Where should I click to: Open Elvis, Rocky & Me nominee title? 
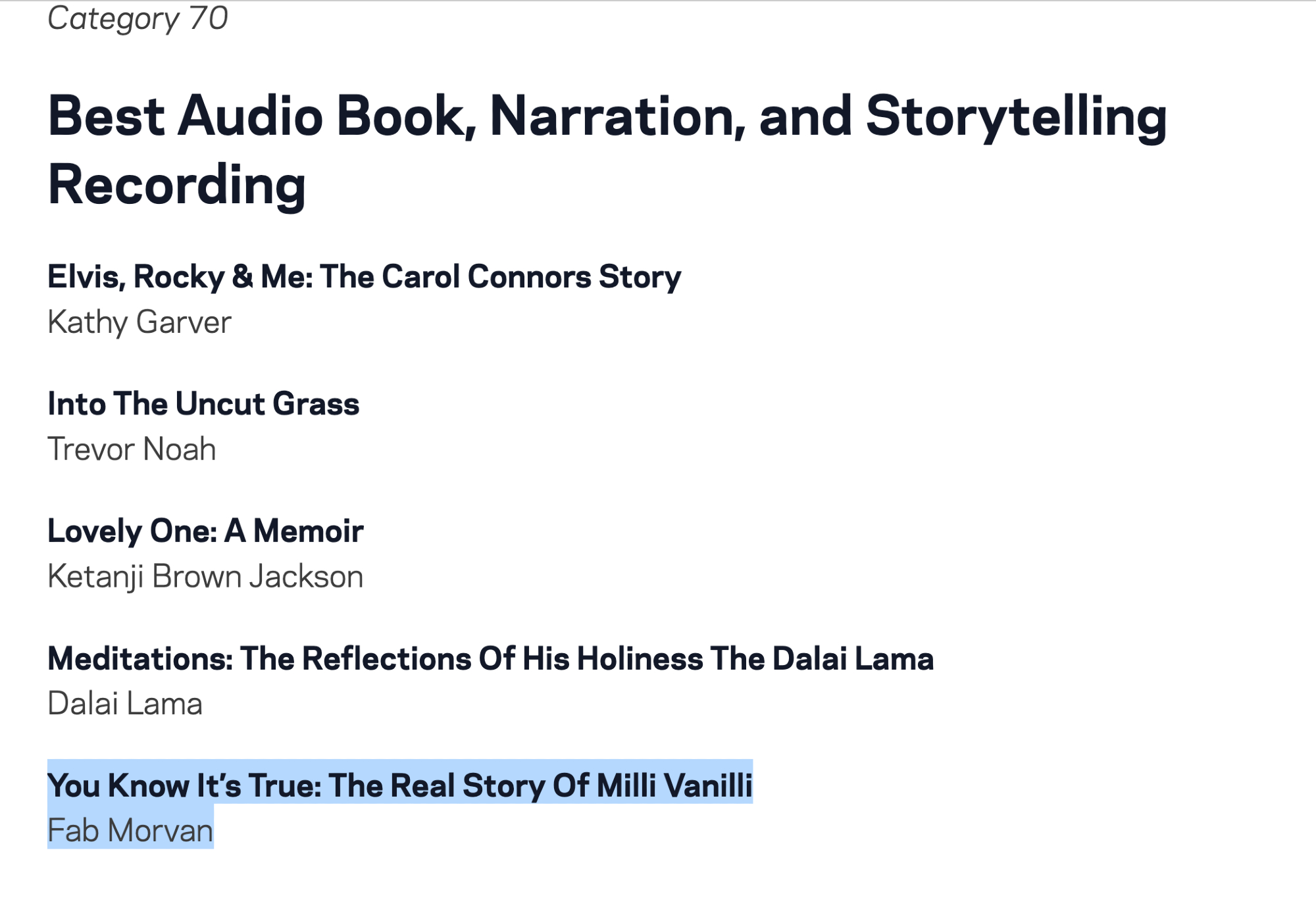click(364, 276)
